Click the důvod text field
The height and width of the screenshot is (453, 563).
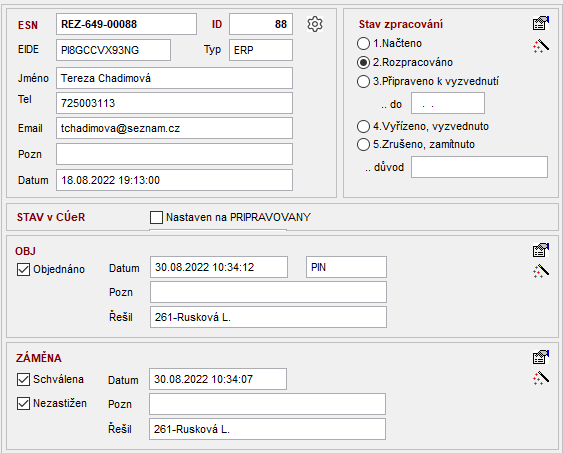click(x=479, y=167)
